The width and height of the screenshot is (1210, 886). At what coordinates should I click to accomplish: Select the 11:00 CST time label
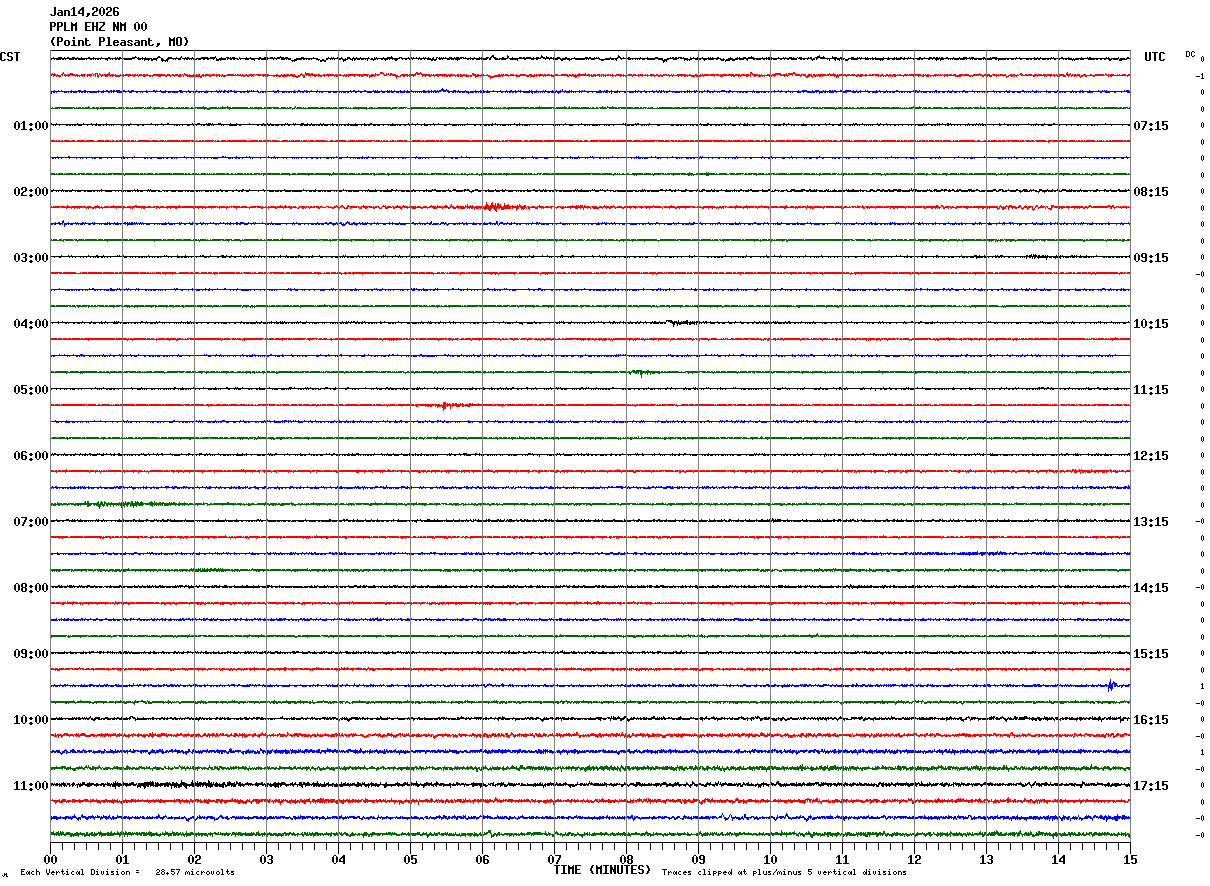[31, 786]
